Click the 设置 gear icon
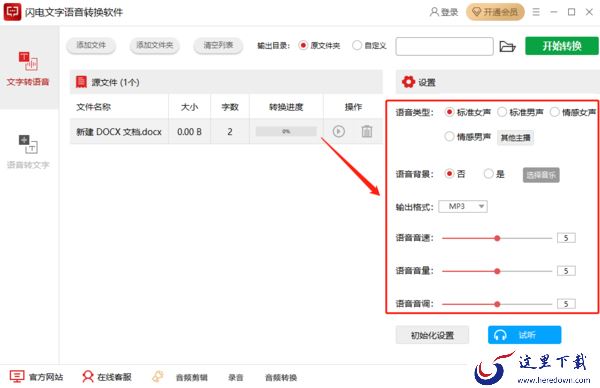 pos(408,82)
